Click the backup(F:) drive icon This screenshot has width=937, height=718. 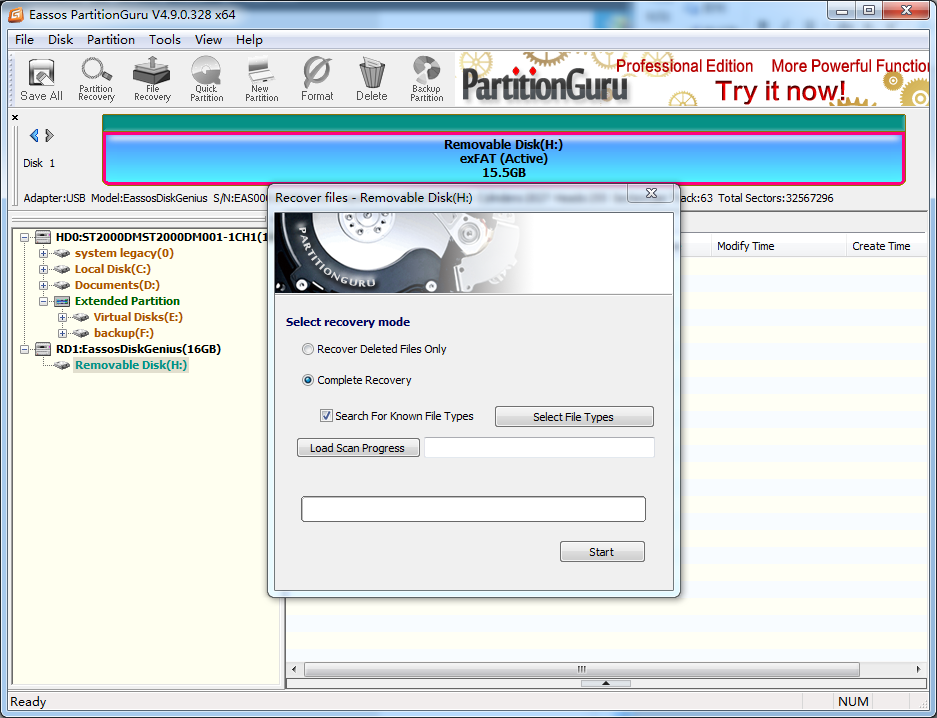tap(81, 333)
